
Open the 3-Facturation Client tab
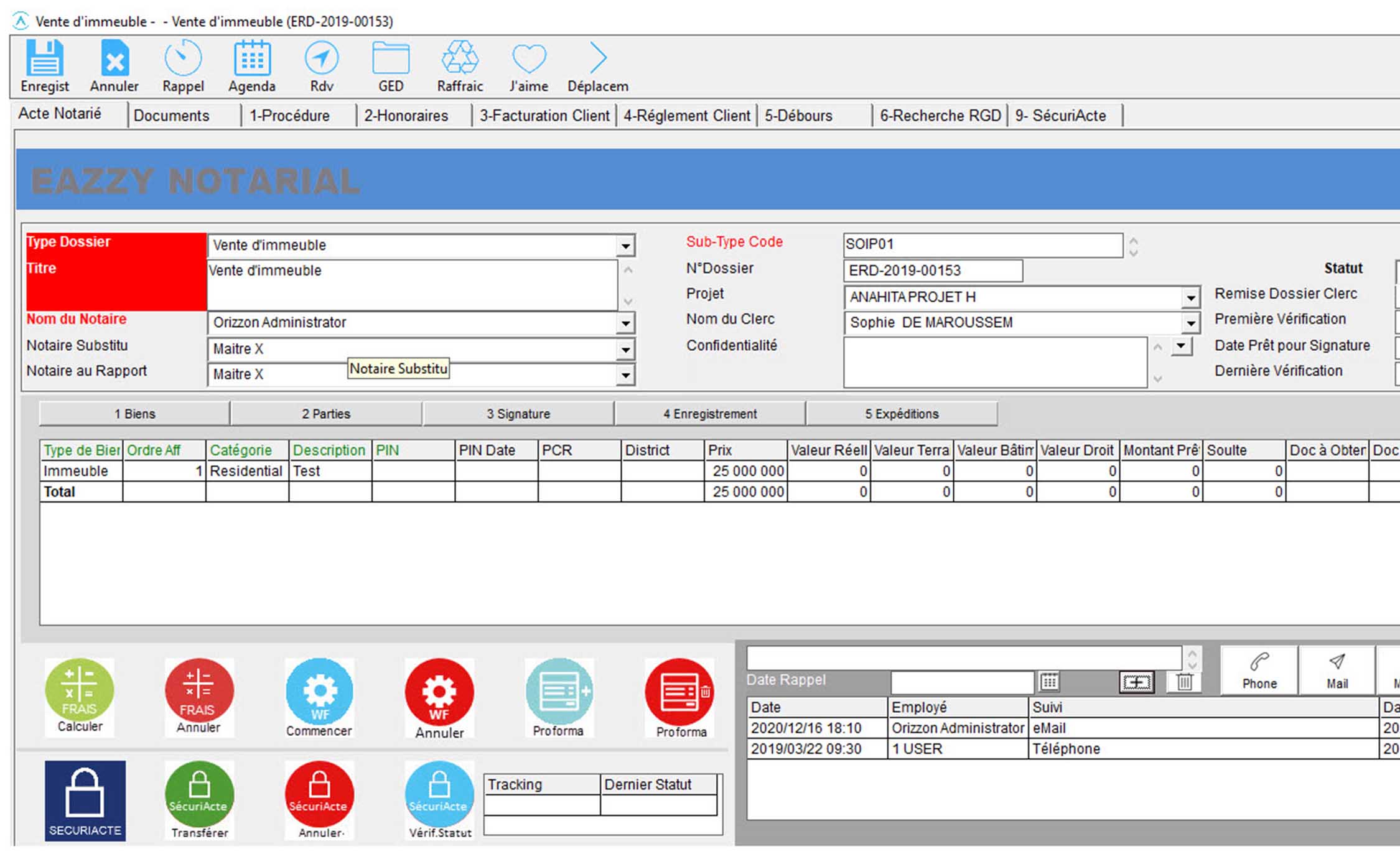[544, 116]
